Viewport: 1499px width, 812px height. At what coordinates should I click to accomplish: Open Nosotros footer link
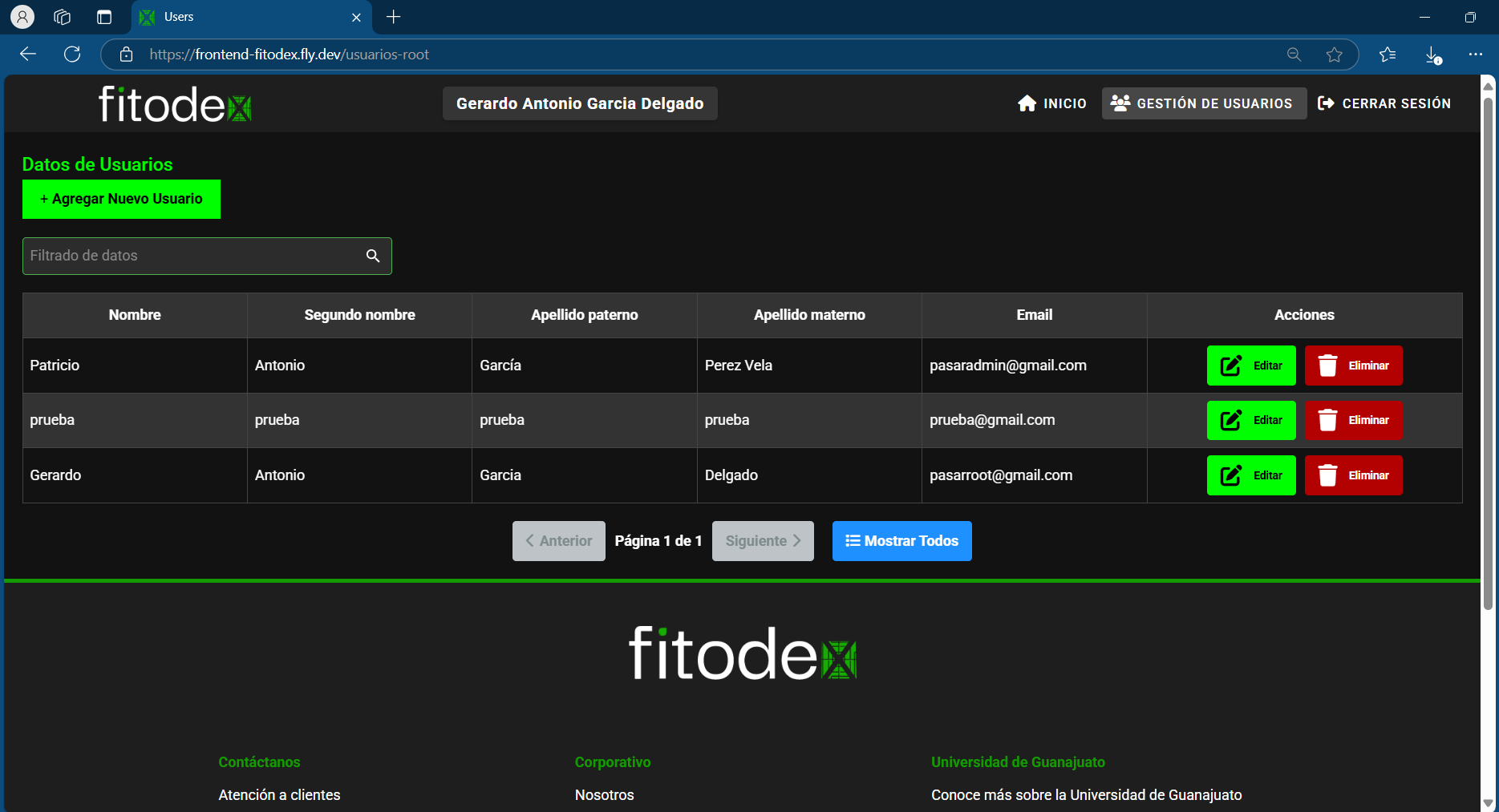605,795
